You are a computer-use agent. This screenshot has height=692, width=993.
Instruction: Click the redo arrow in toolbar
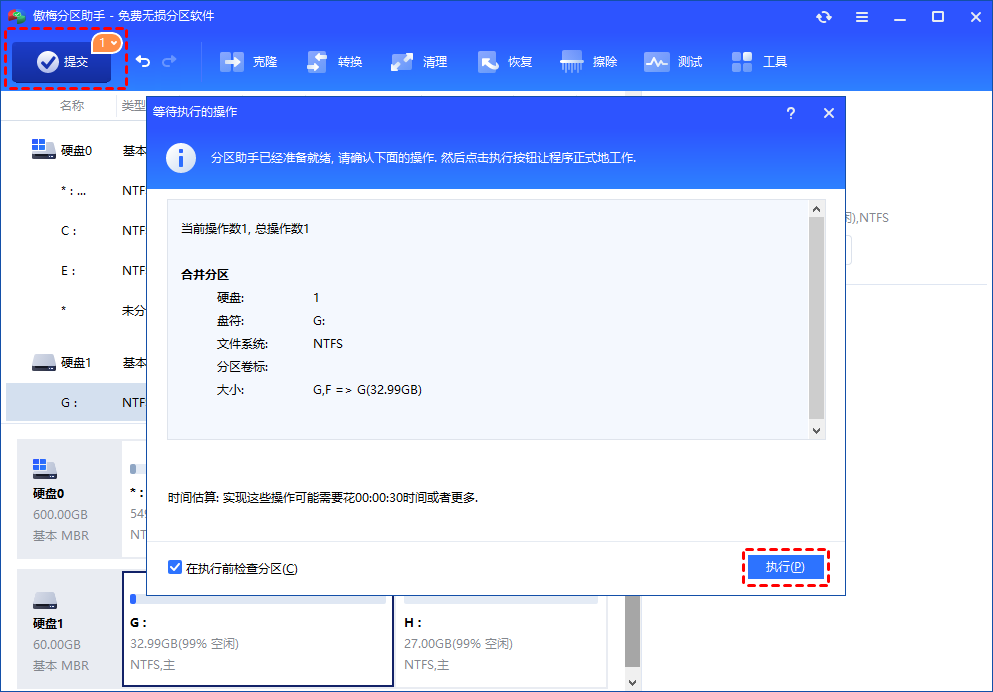[169, 62]
